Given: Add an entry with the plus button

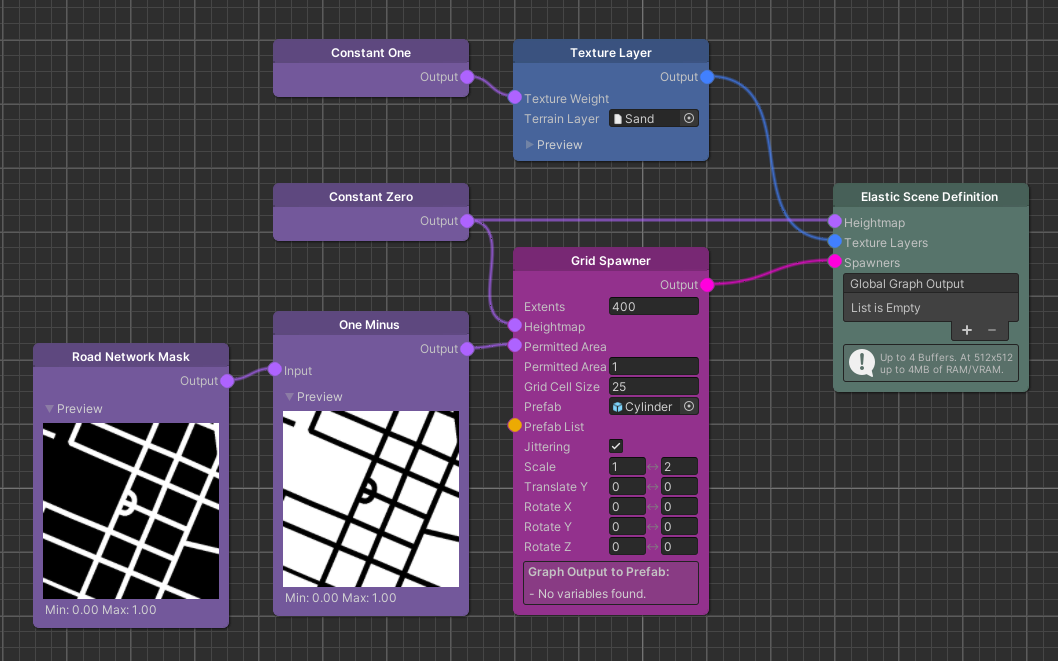Looking at the screenshot, I should [x=966, y=330].
